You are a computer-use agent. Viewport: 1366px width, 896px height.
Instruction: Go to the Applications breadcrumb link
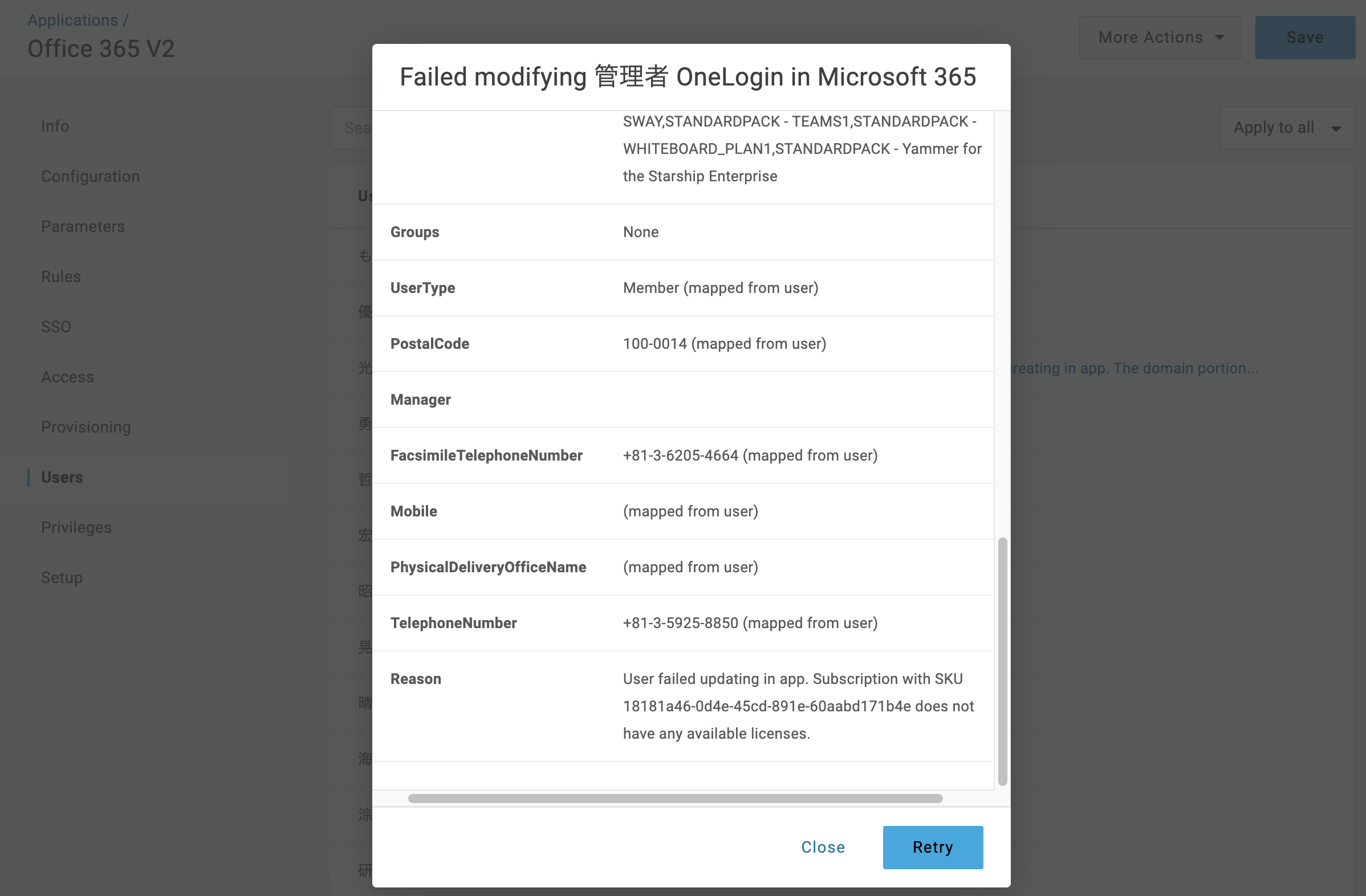click(x=72, y=19)
